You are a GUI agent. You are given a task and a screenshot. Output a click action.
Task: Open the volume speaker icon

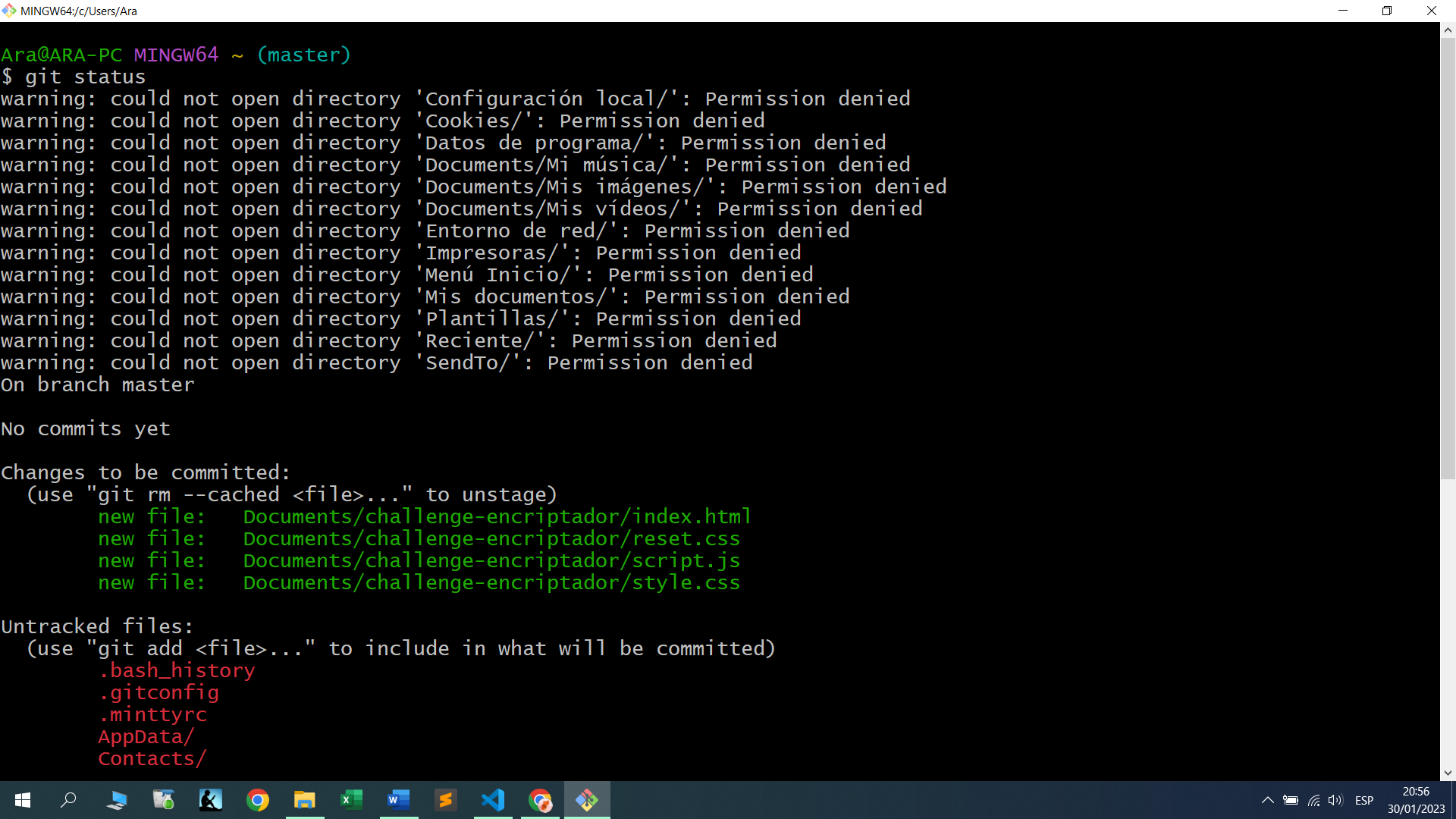pos(1335,800)
